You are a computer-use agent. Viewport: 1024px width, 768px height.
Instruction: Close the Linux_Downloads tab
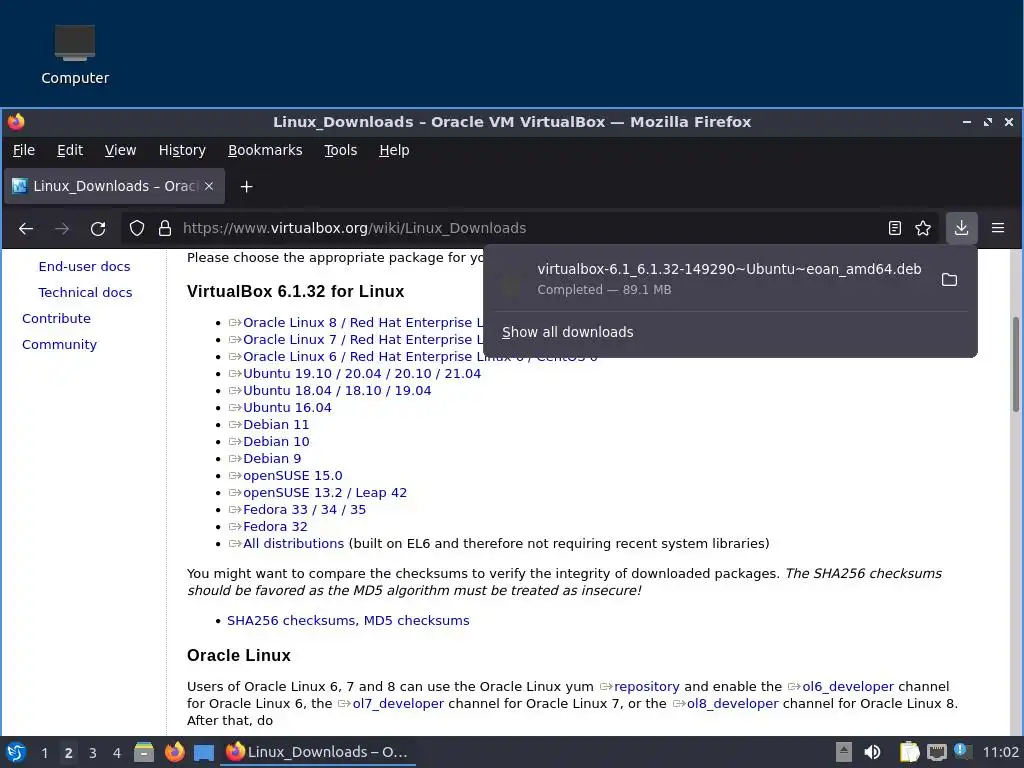[209, 186]
